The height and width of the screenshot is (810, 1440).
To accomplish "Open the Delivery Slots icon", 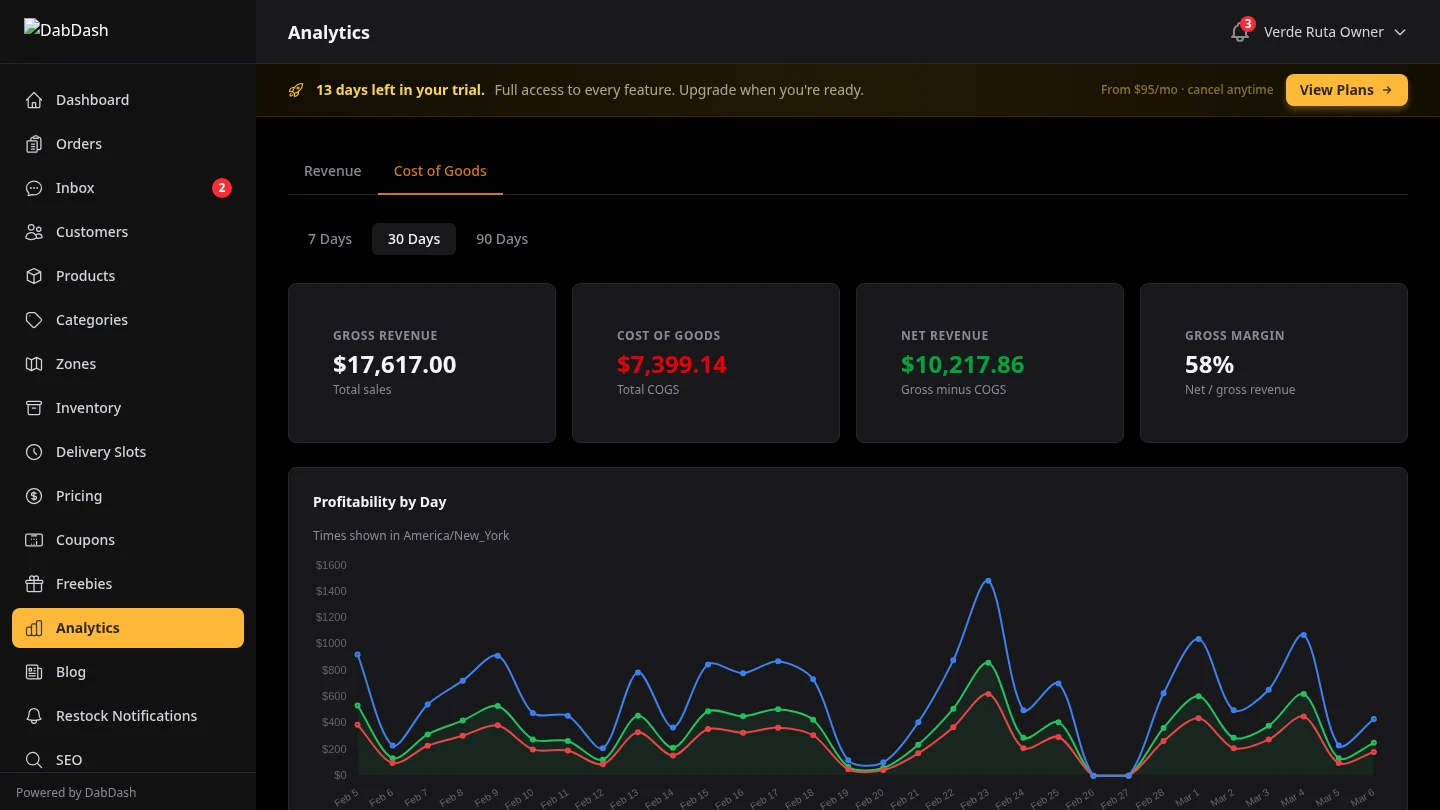I will click(35, 452).
